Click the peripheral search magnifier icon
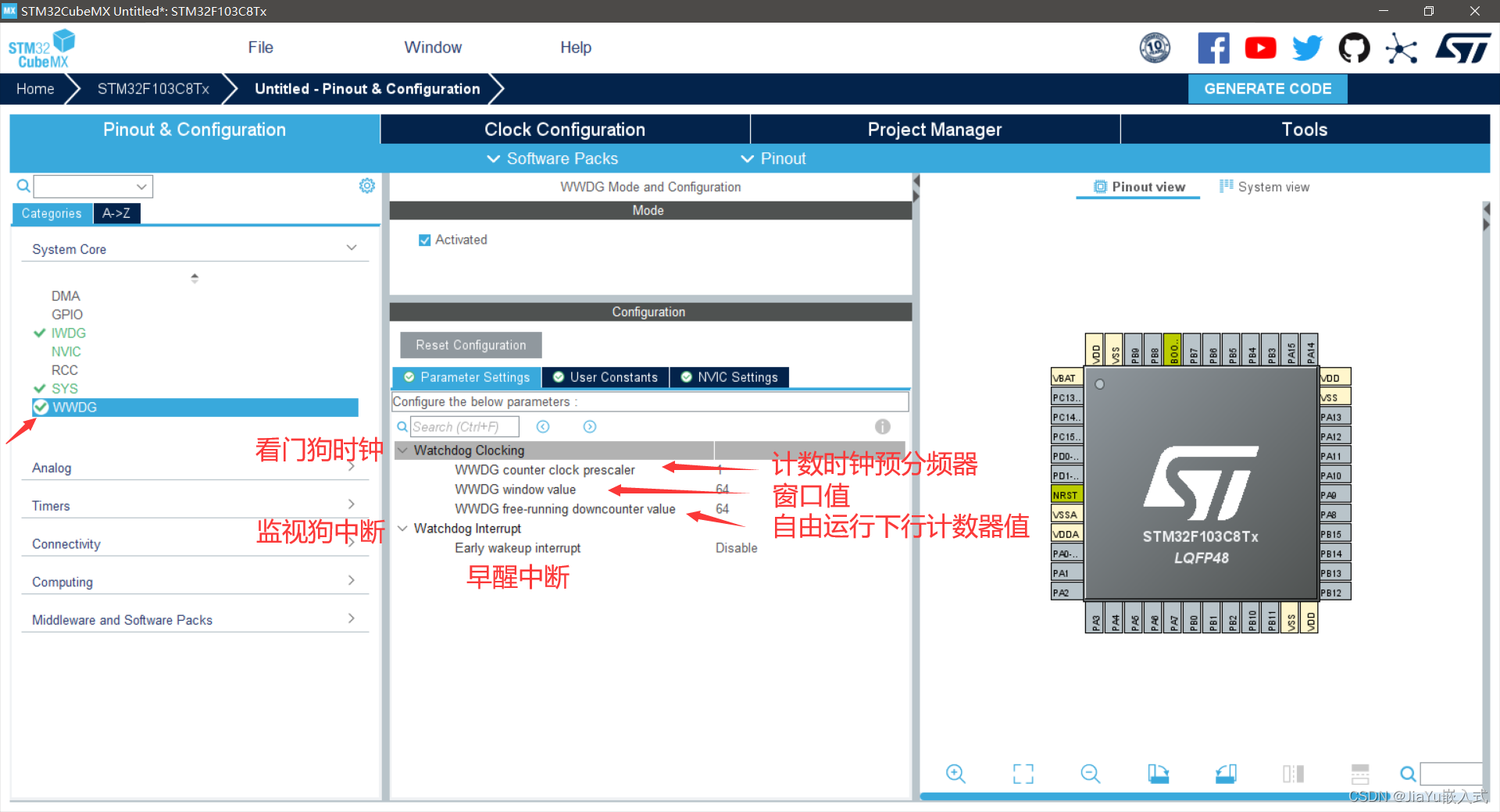1500x812 pixels. (x=23, y=186)
